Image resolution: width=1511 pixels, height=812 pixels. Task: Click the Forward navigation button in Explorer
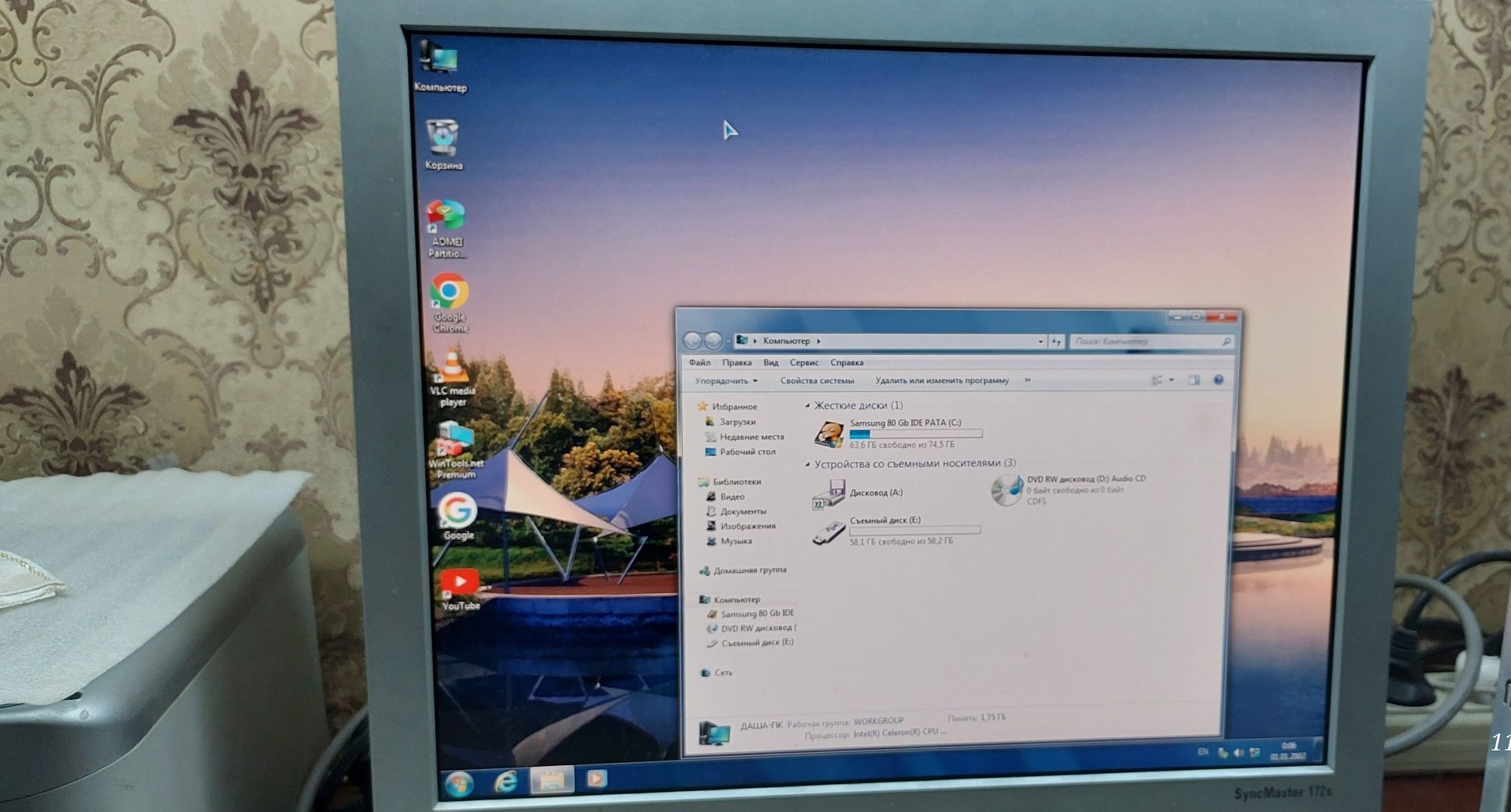[x=713, y=341]
